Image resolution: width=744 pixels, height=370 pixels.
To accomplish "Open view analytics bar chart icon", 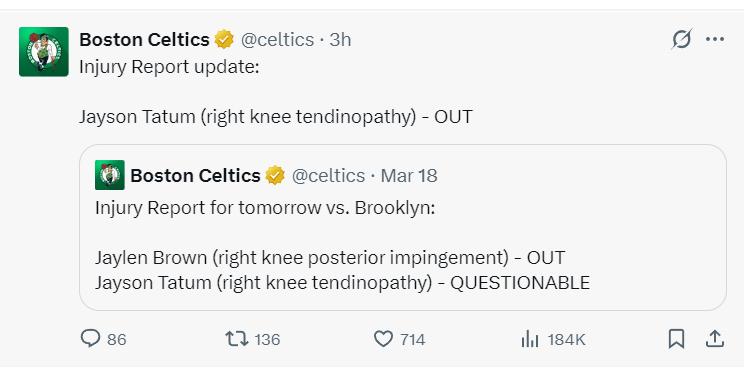I will coord(530,339).
